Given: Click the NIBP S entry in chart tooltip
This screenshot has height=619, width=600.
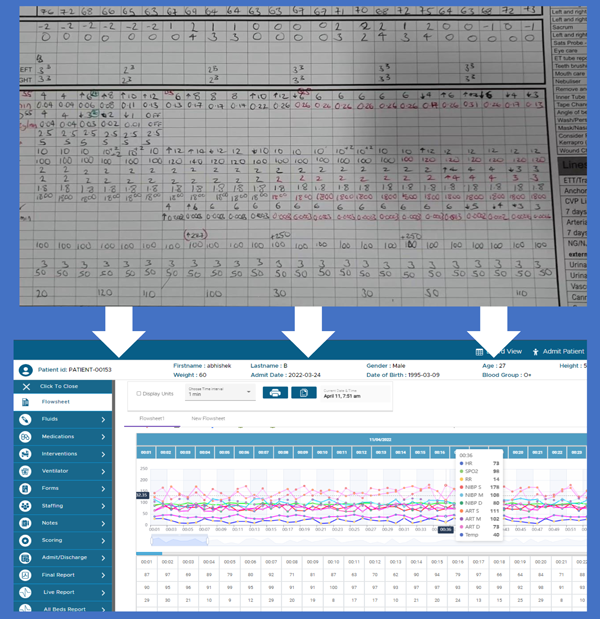Looking at the screenshot, I should tap(480, 487).
